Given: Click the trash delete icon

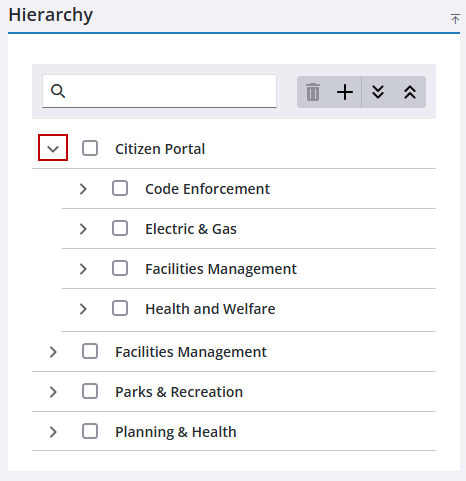Looking at the screenshot, I should tap(313, 92).
